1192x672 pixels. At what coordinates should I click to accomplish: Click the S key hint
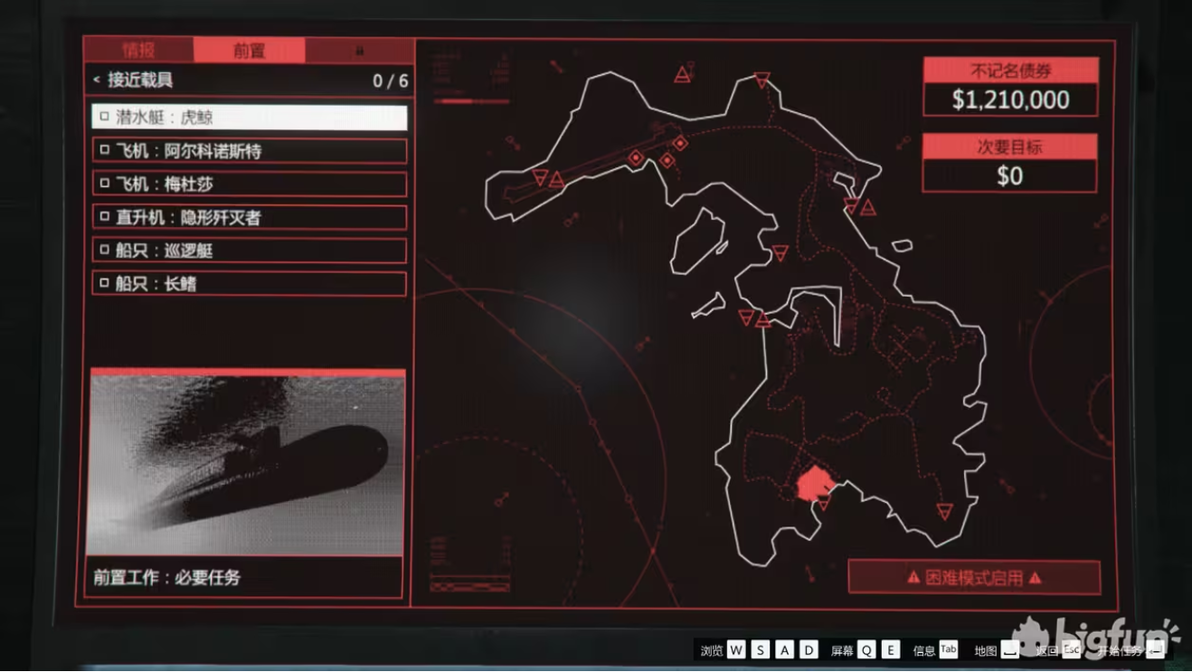760,650
